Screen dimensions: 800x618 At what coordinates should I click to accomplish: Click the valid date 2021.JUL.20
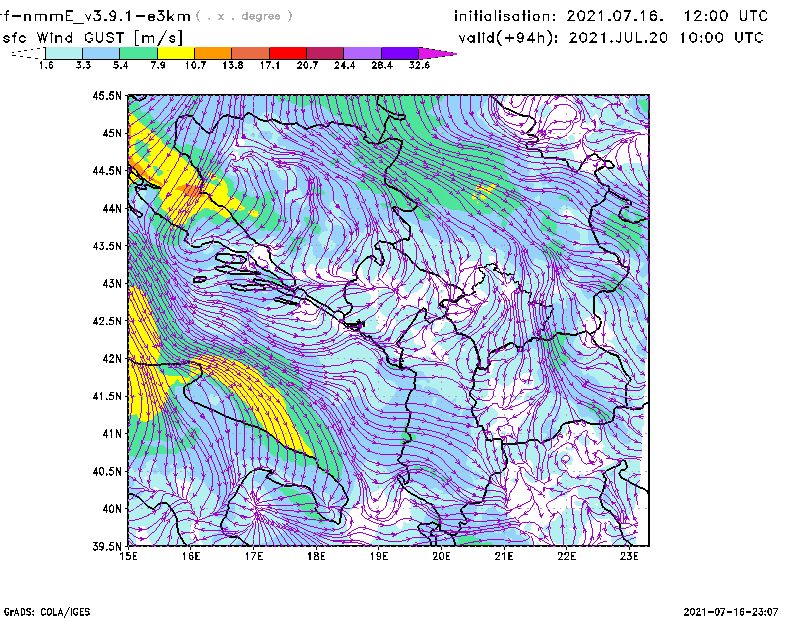pos(618,38)
